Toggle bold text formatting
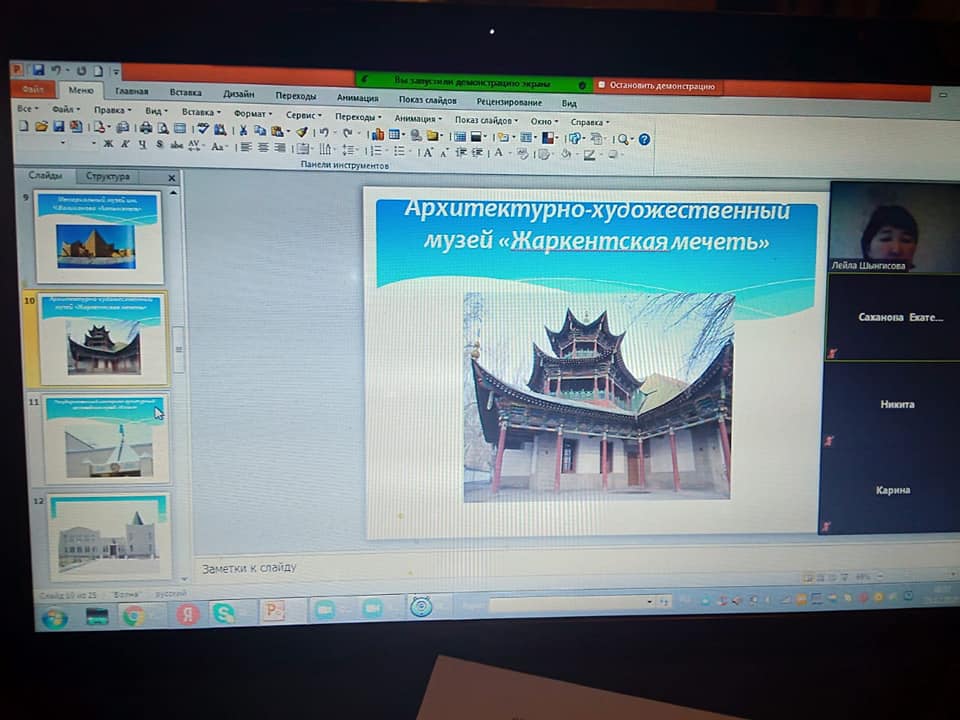This screenshot has height=720, width=960. (108, 145)
